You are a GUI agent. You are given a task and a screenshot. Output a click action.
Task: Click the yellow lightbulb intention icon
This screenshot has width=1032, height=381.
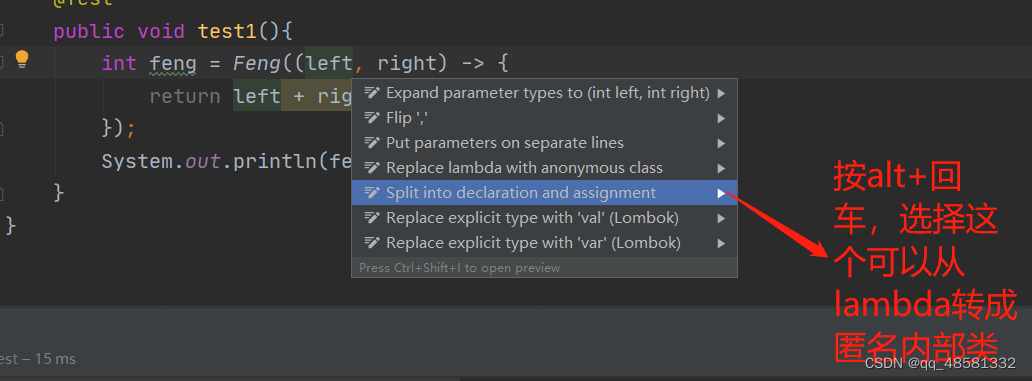[22, 60]
